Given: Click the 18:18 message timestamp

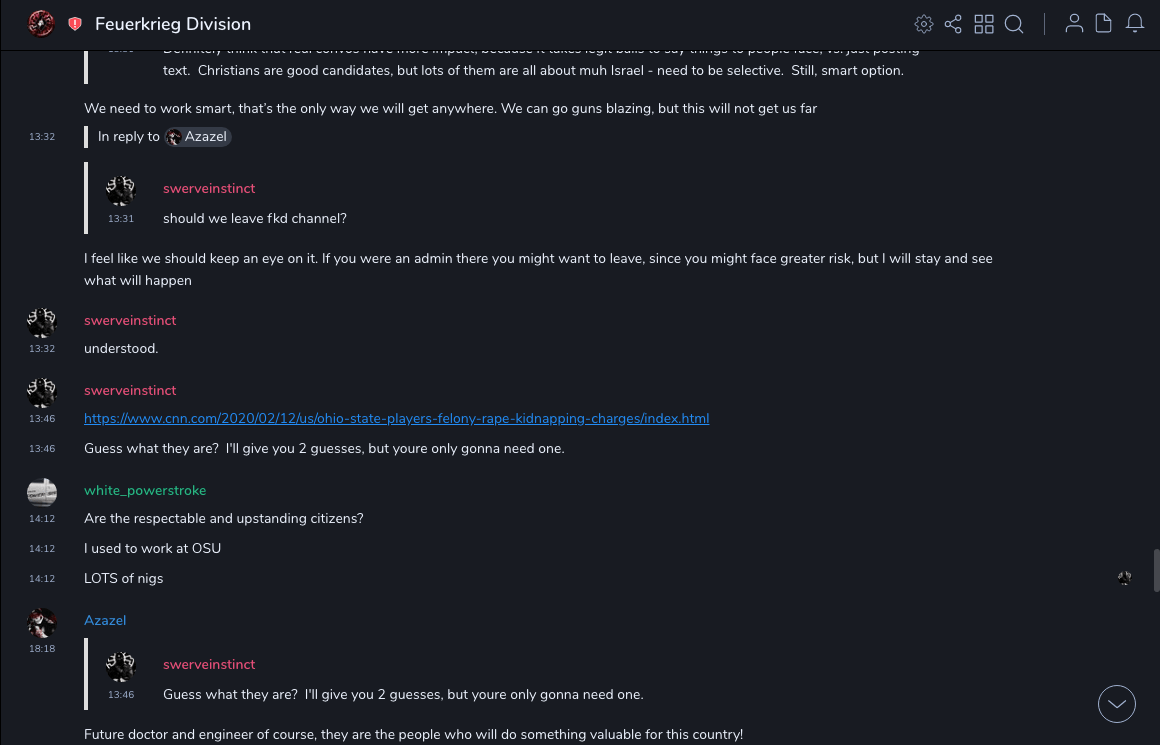Looking at the screenshot, I should point(42,649).
